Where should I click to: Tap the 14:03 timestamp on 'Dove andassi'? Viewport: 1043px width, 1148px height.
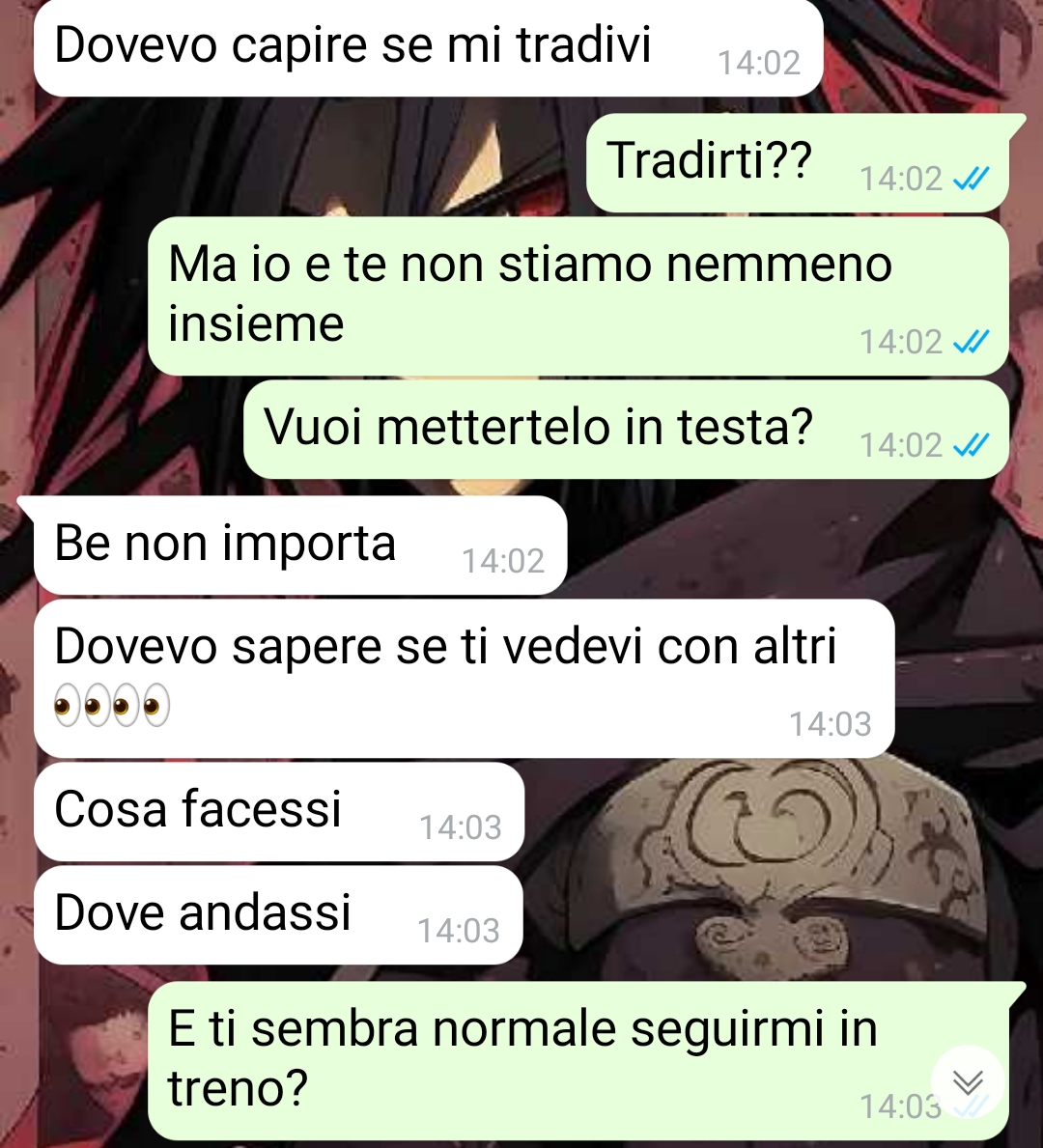[459, 931]
